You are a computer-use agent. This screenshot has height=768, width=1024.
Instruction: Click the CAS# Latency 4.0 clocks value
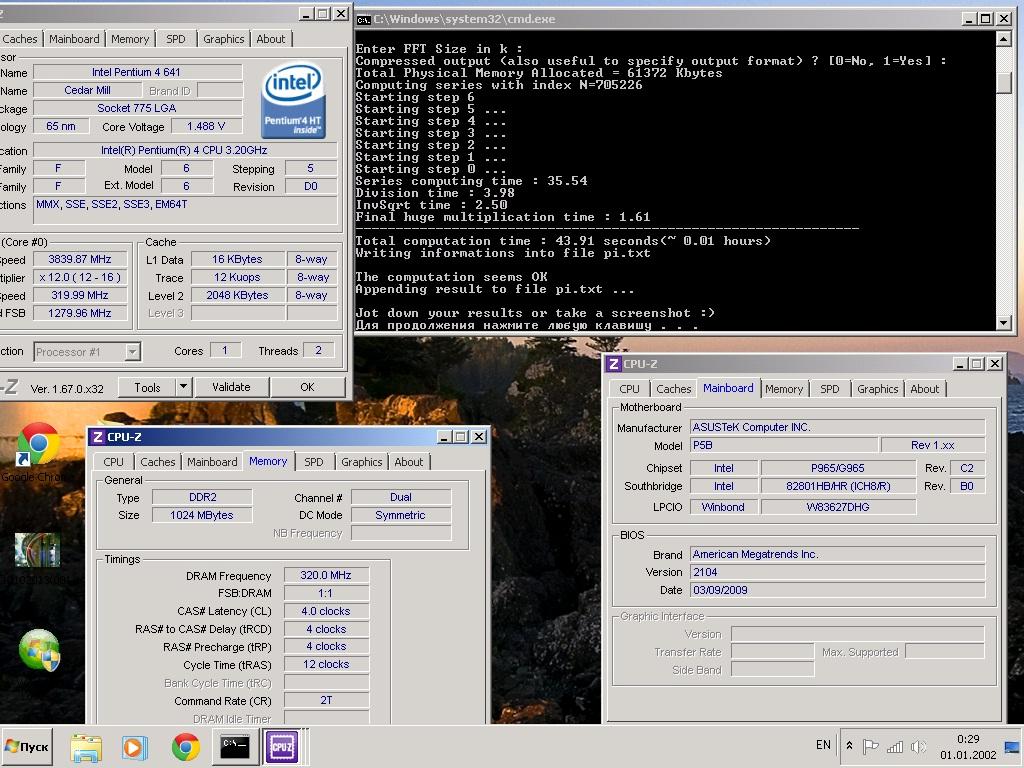(326, 611)
